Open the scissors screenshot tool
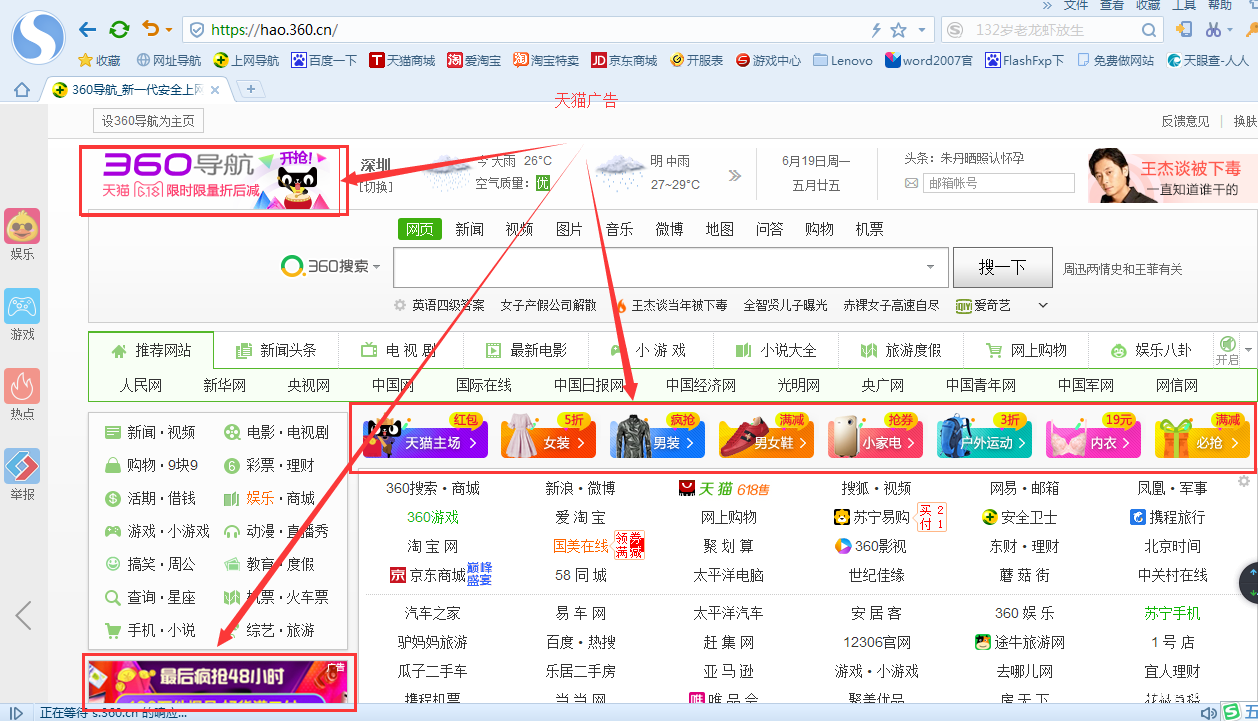The height and width of the screenshot is (721, 1258). pos(1214,29)
